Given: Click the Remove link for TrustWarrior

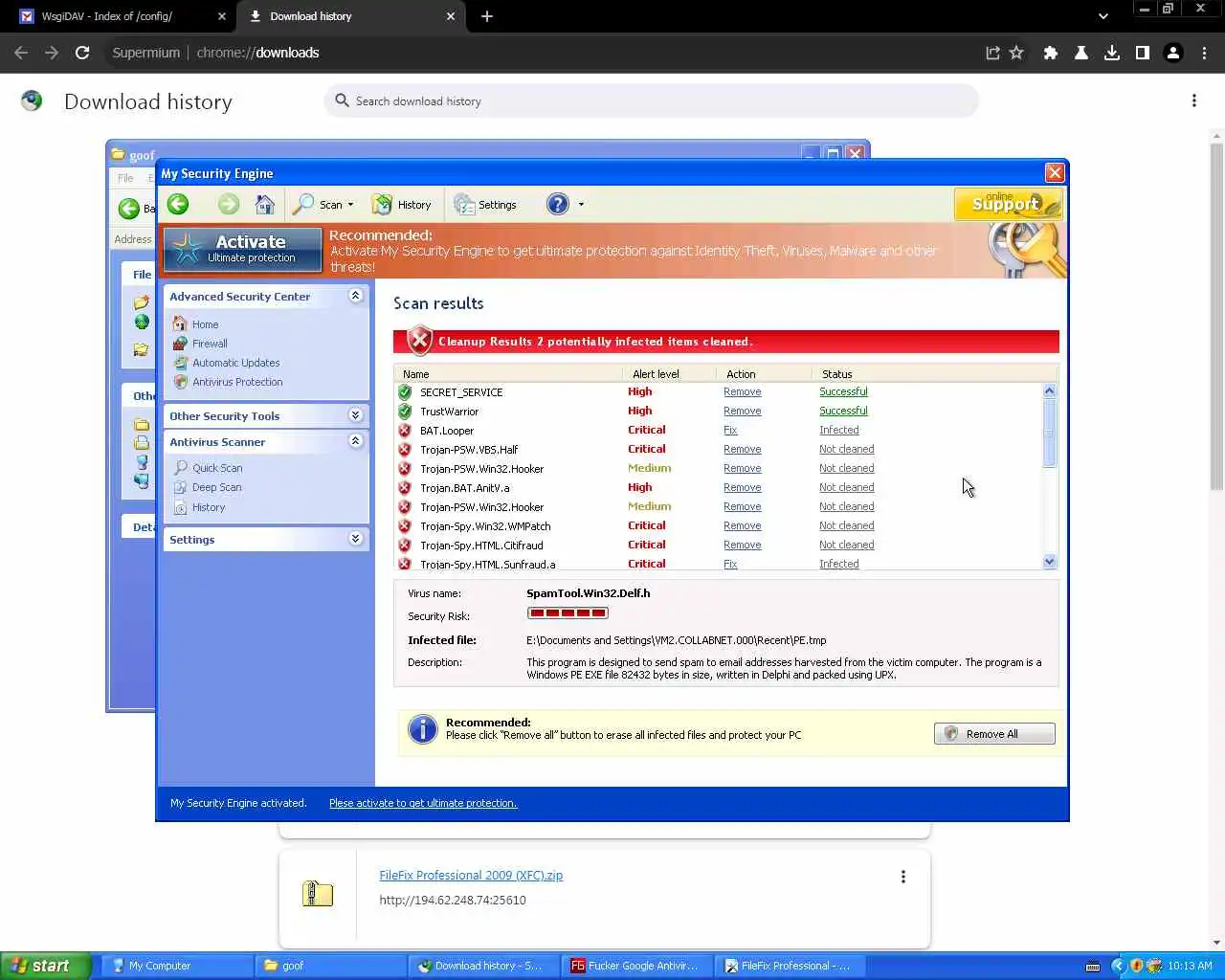Looking at the screenshot, I should 743,411.
